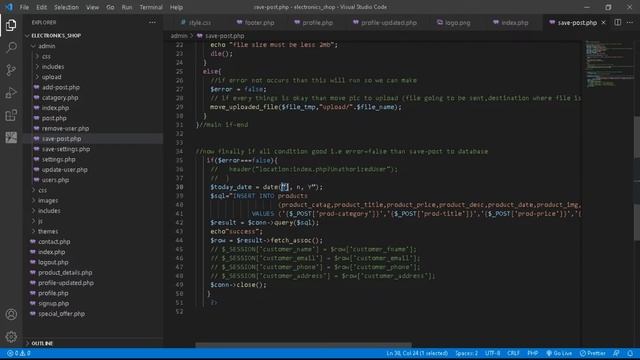Screen dimensions: 640x360
Task: Click the Prettier status bar item
Action: click(x=593, y=353)
